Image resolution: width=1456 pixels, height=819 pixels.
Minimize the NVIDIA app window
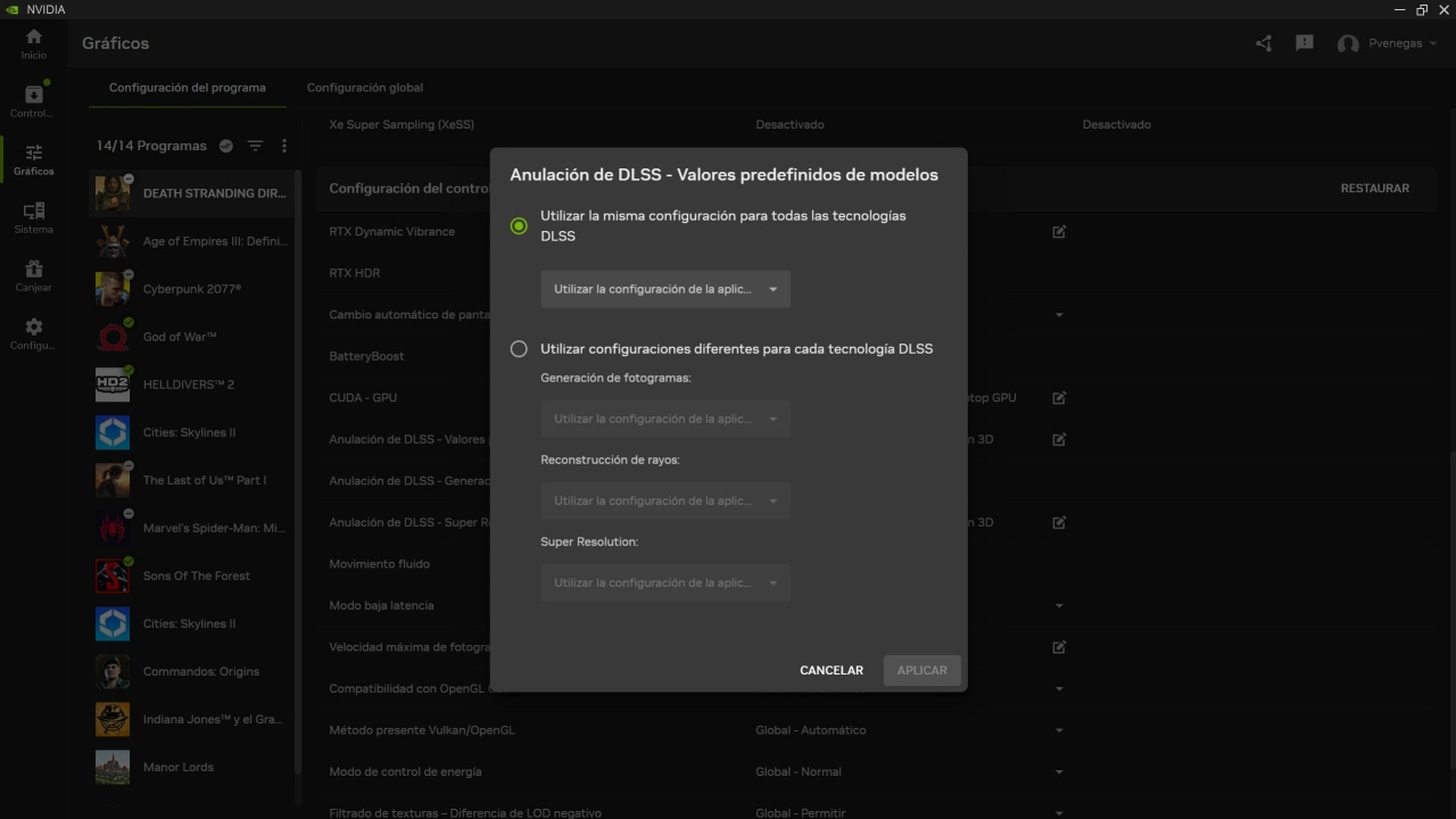[x=1400, y=9]
